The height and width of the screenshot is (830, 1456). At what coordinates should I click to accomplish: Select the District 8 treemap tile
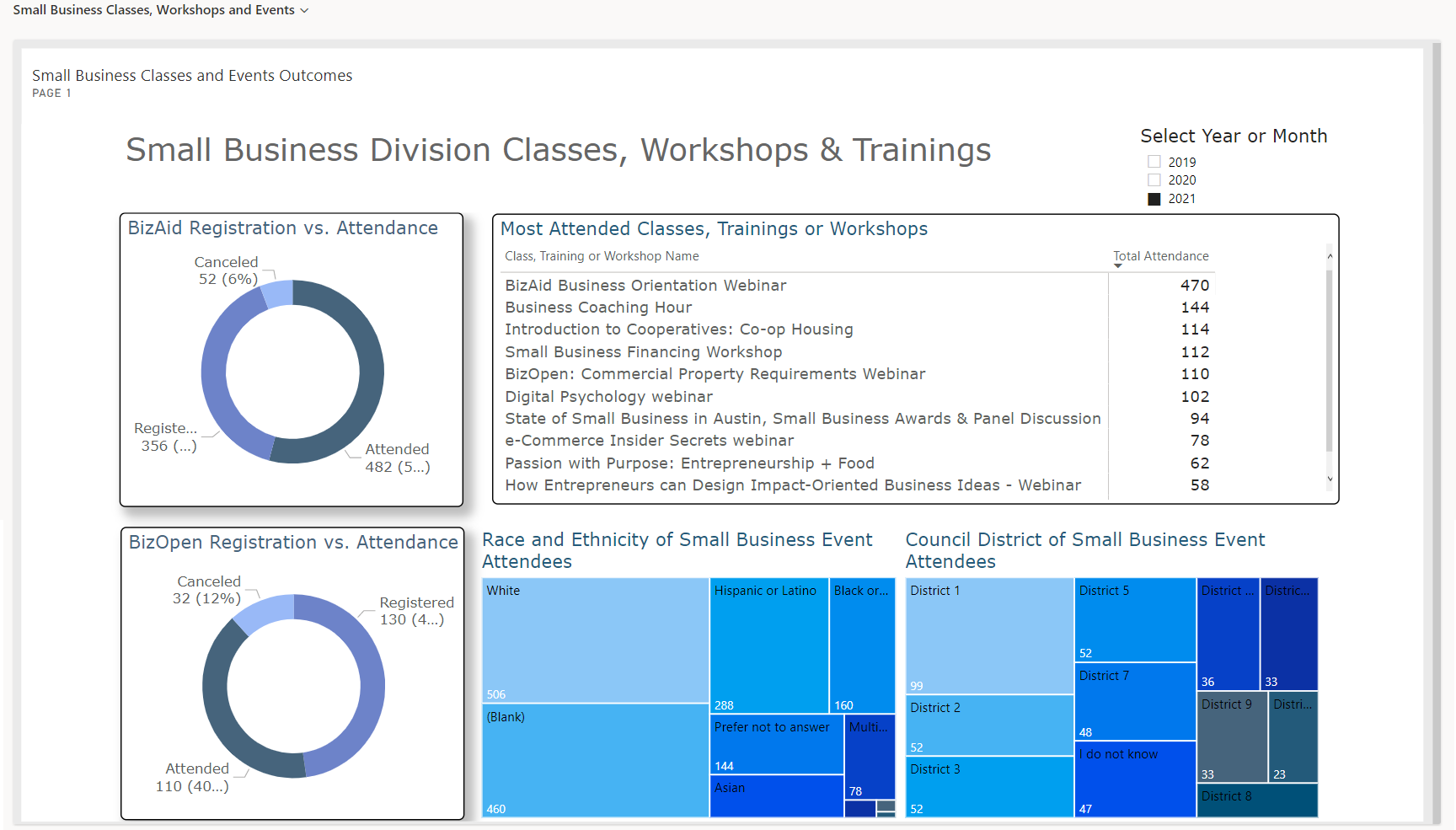click(1256, 801)
